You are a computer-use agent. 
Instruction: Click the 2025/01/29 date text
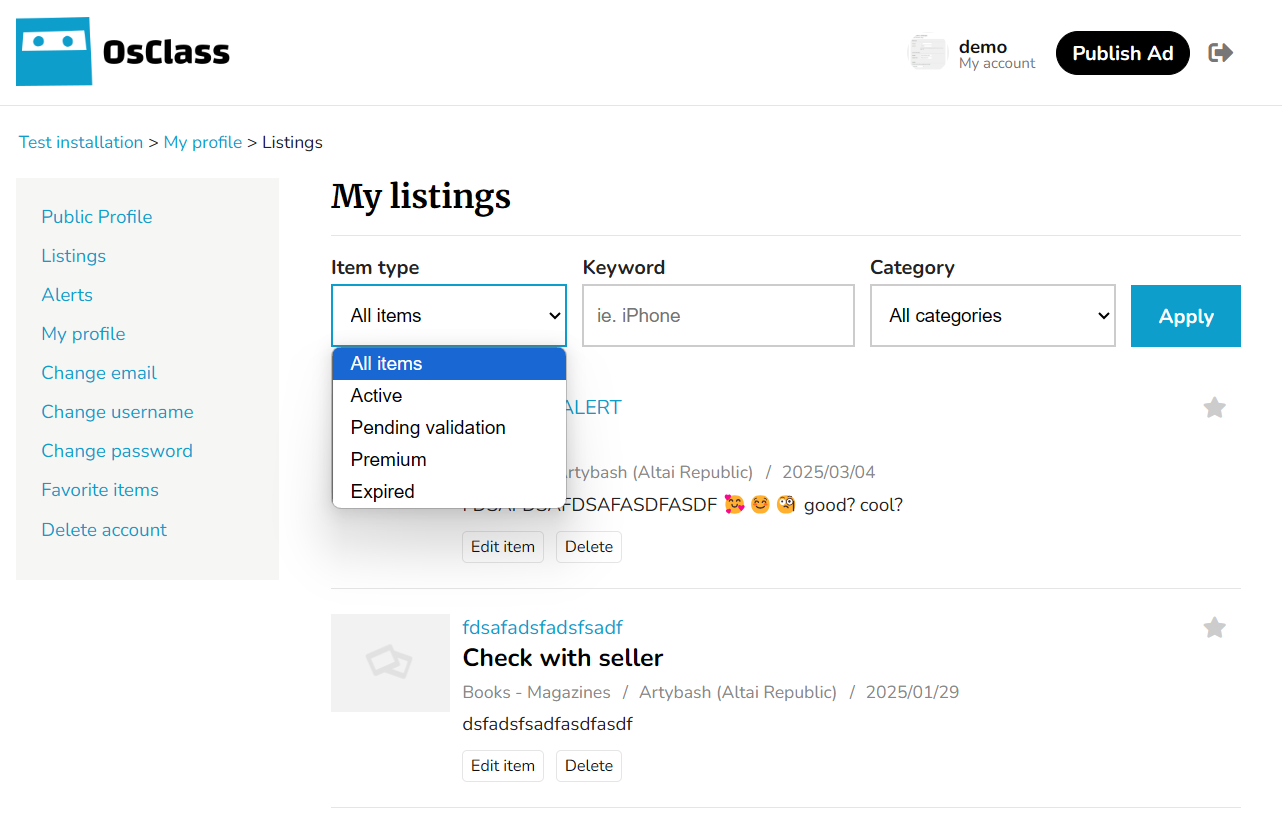point(912,692)
